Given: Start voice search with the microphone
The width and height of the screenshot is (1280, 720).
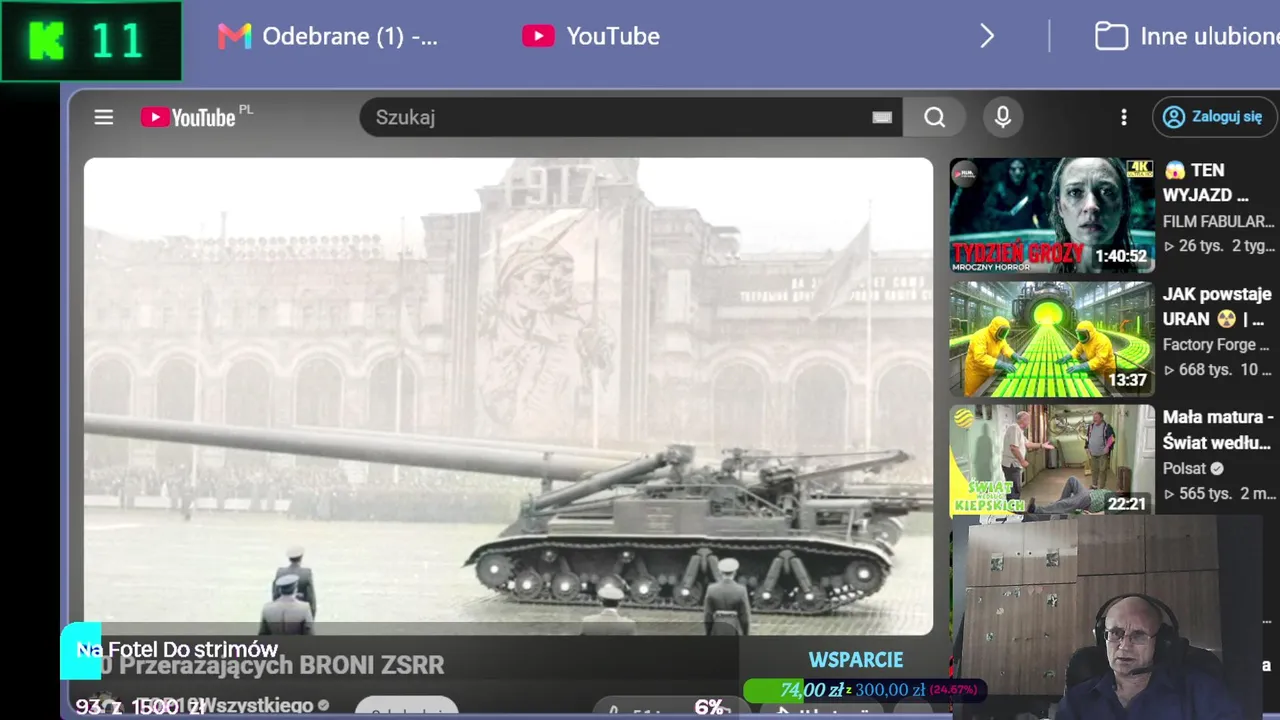Looking at the screenshot, I should pyautogui.click(x=1003, y=117).
